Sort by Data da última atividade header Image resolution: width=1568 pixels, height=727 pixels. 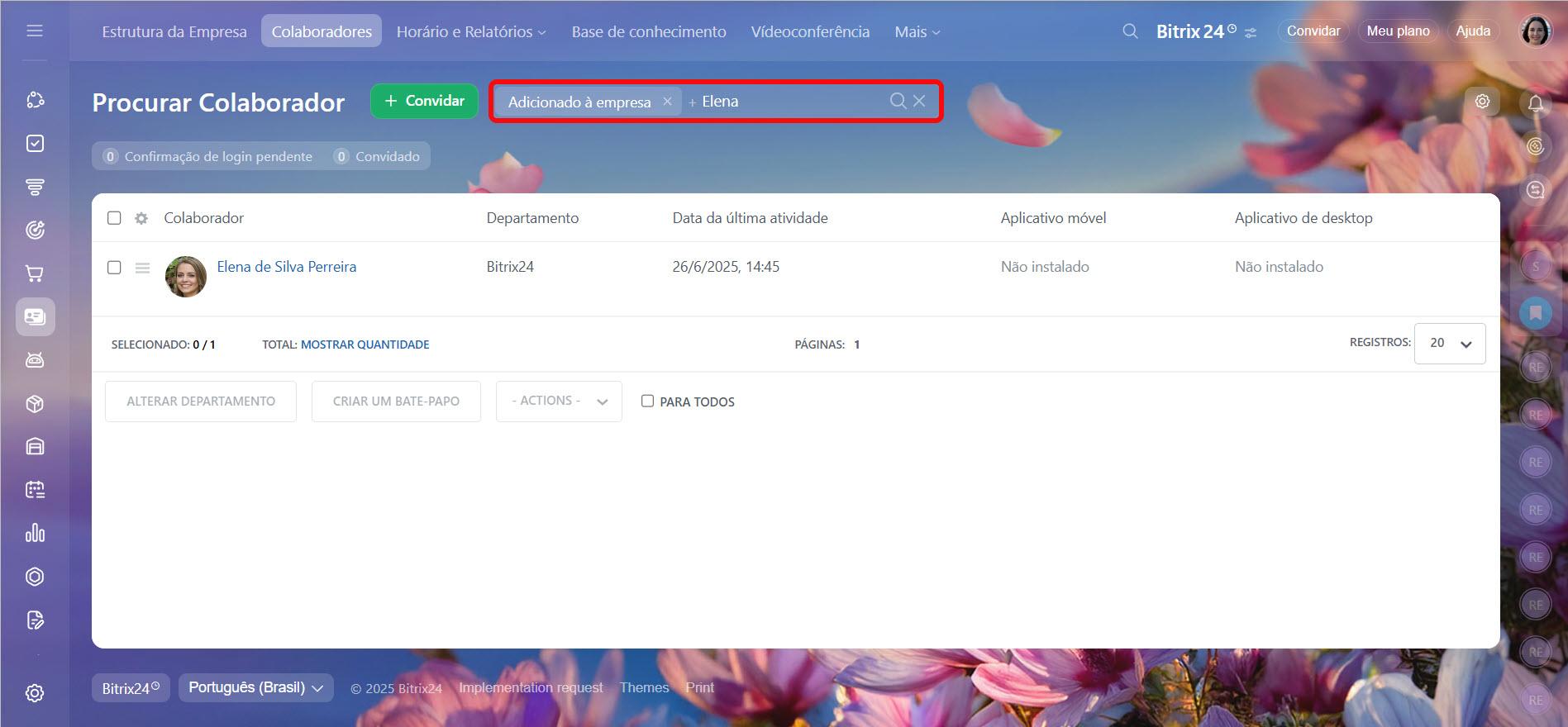point(750,218)
